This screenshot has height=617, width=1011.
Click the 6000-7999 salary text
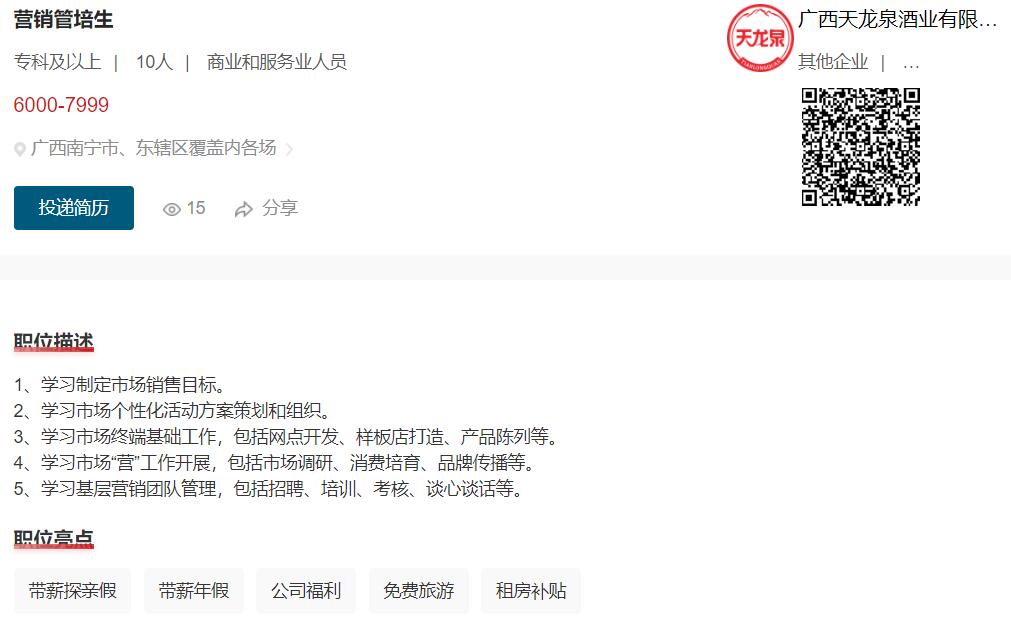pyautogui.click(x=61, y=104)
